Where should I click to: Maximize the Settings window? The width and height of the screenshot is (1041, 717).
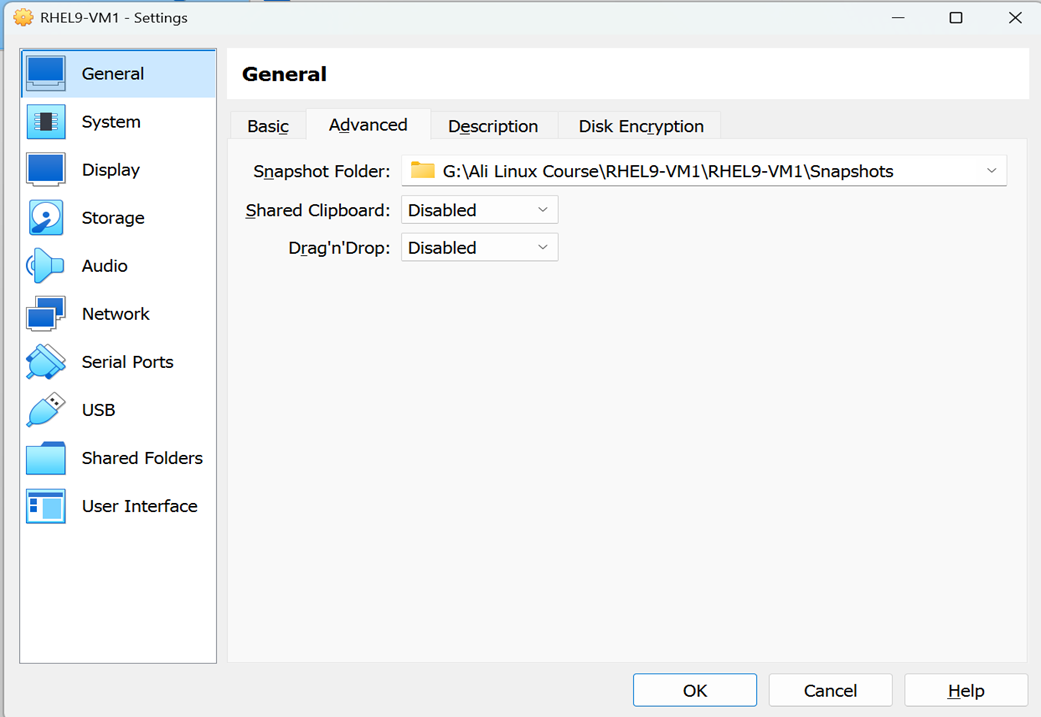[x=956, y=18]
